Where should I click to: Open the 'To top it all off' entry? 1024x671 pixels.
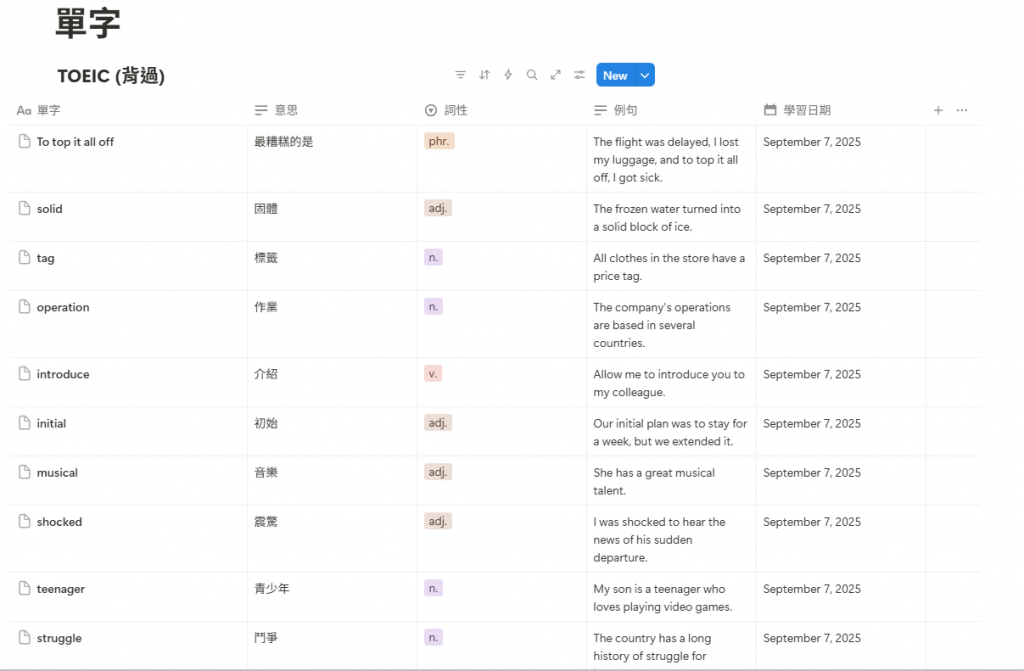75,142
